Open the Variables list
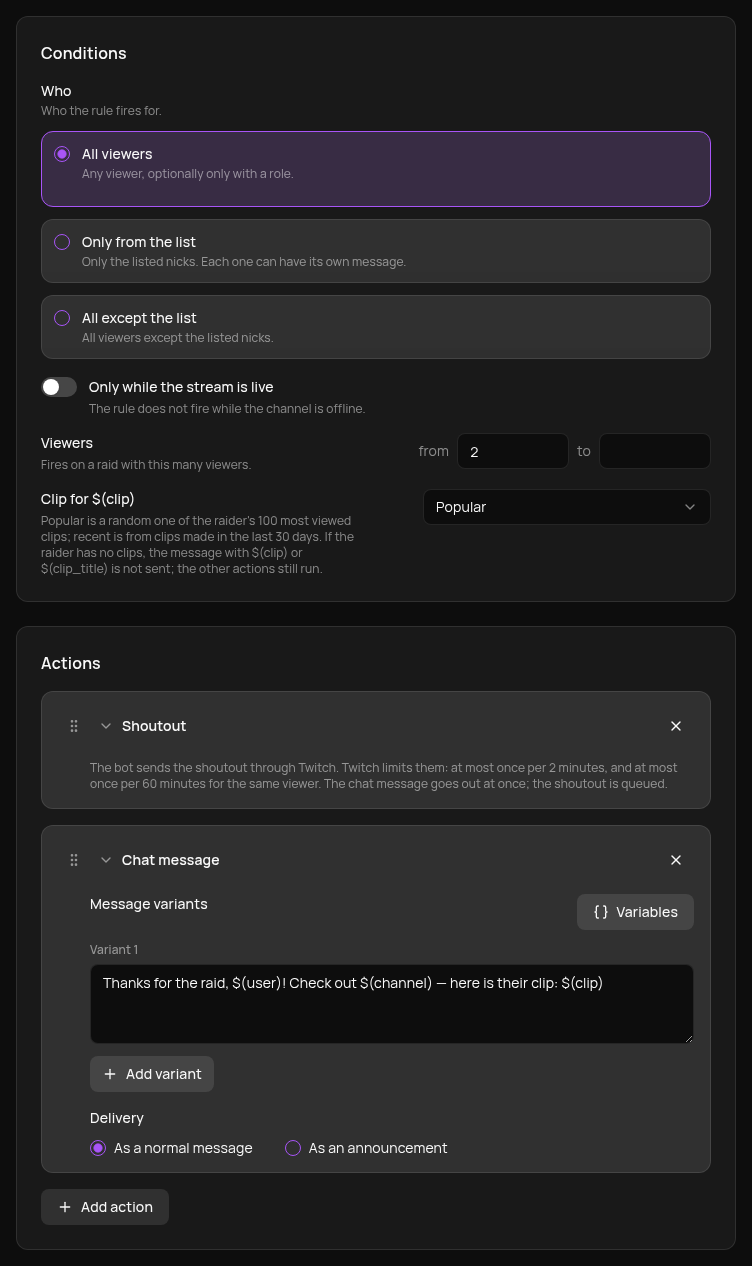The height and width of the screenshot is (1266, 752). [x=635, y=912]
